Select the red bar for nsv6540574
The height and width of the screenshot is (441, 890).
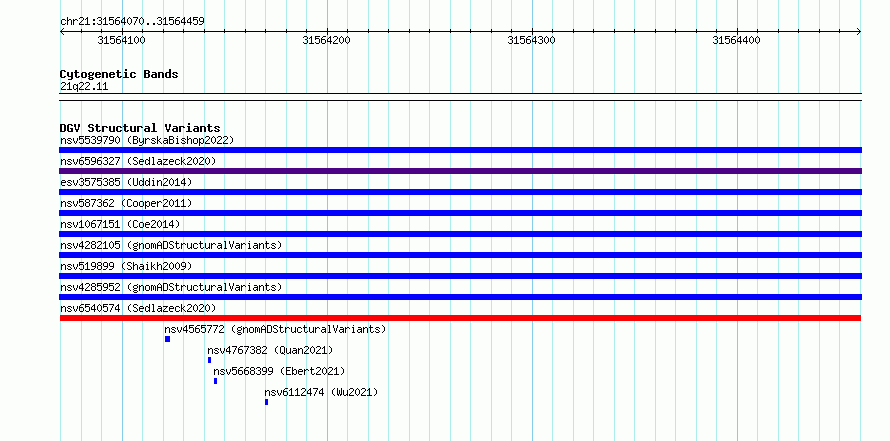click(460, 318)
